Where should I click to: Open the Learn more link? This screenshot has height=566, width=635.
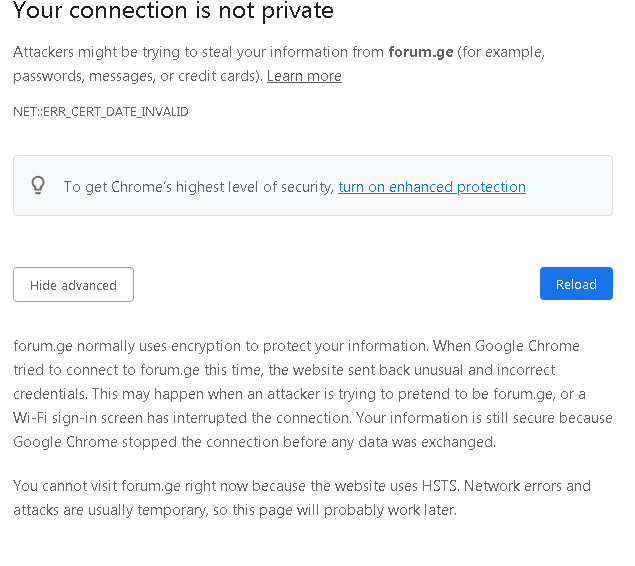point(304,76)
